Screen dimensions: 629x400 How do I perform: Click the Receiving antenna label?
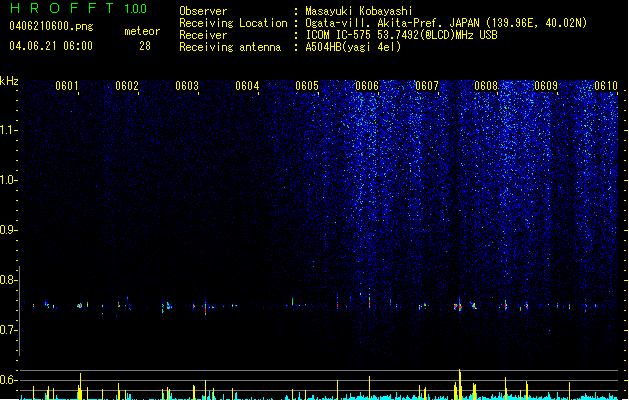[230, 47]
